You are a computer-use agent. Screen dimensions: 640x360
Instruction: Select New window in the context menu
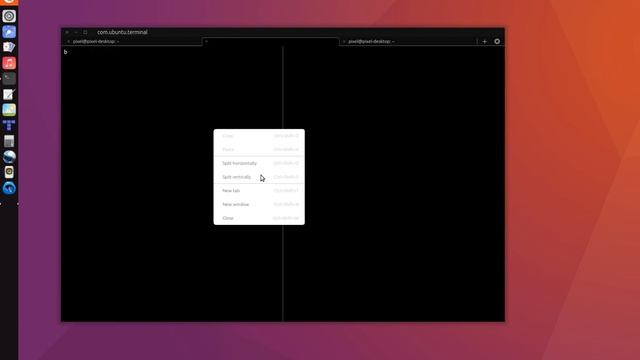pyautogui.click(x=259, y=204)
